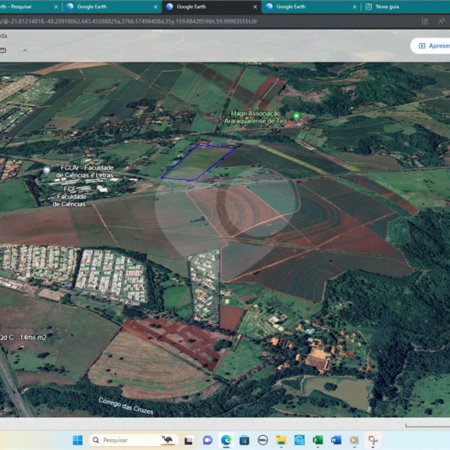Open Microsoft Edge from the taskbar

pyautogui.click(x=226, y=440)
